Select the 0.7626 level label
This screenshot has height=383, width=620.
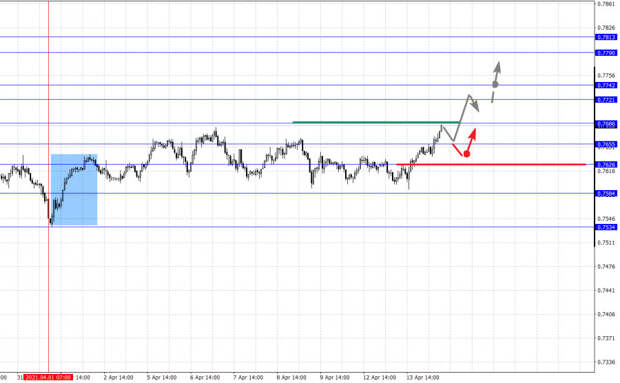(606, 165)
